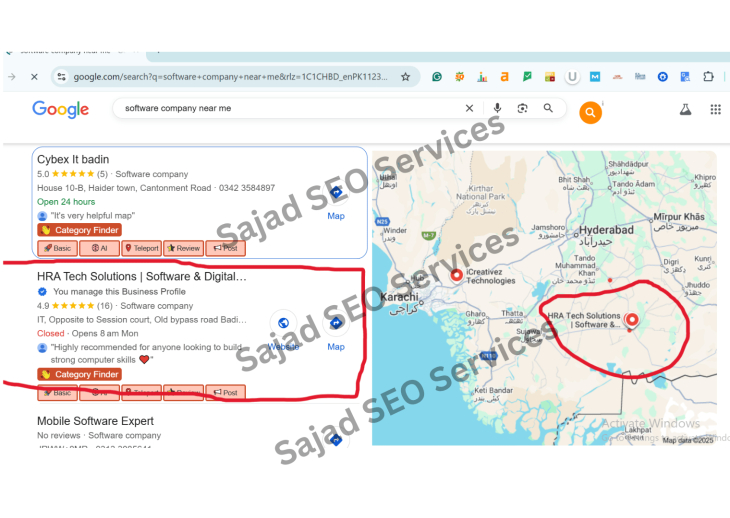This screenshot has width=730, height=518.
Task: Click Review button under Cybex It badin
Action: (183, 248)
